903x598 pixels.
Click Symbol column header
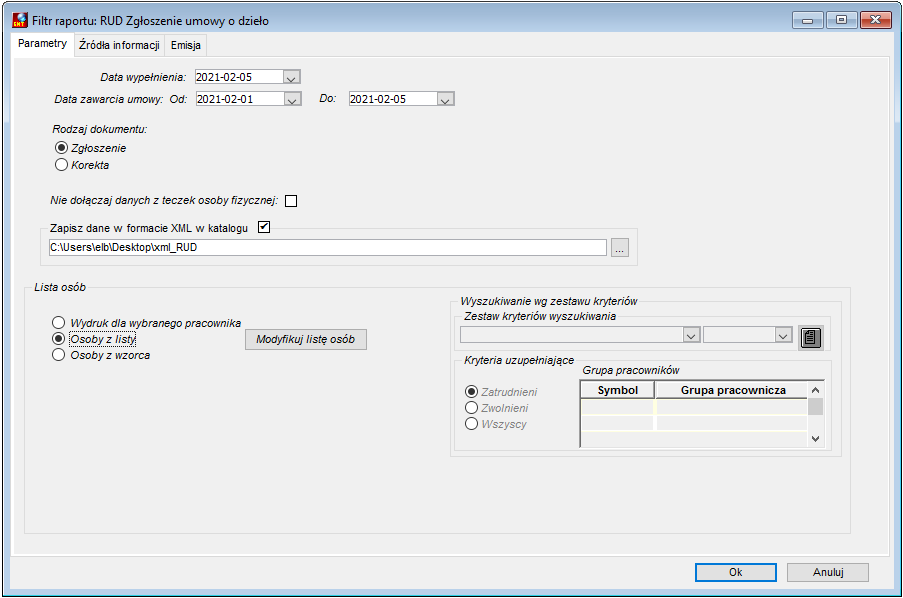tap(617, 390)
